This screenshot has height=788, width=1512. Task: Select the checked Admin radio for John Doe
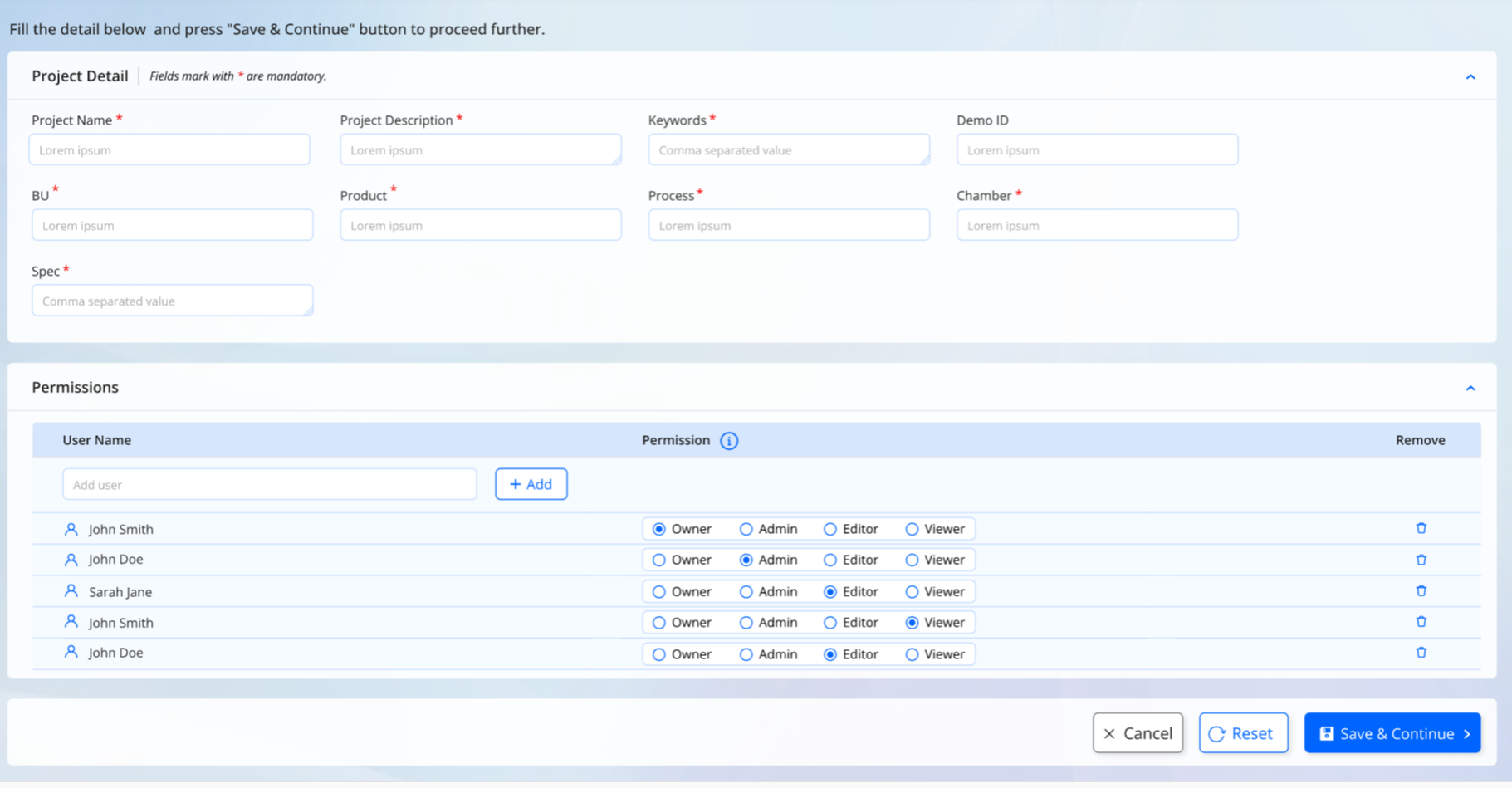point(746,560)
